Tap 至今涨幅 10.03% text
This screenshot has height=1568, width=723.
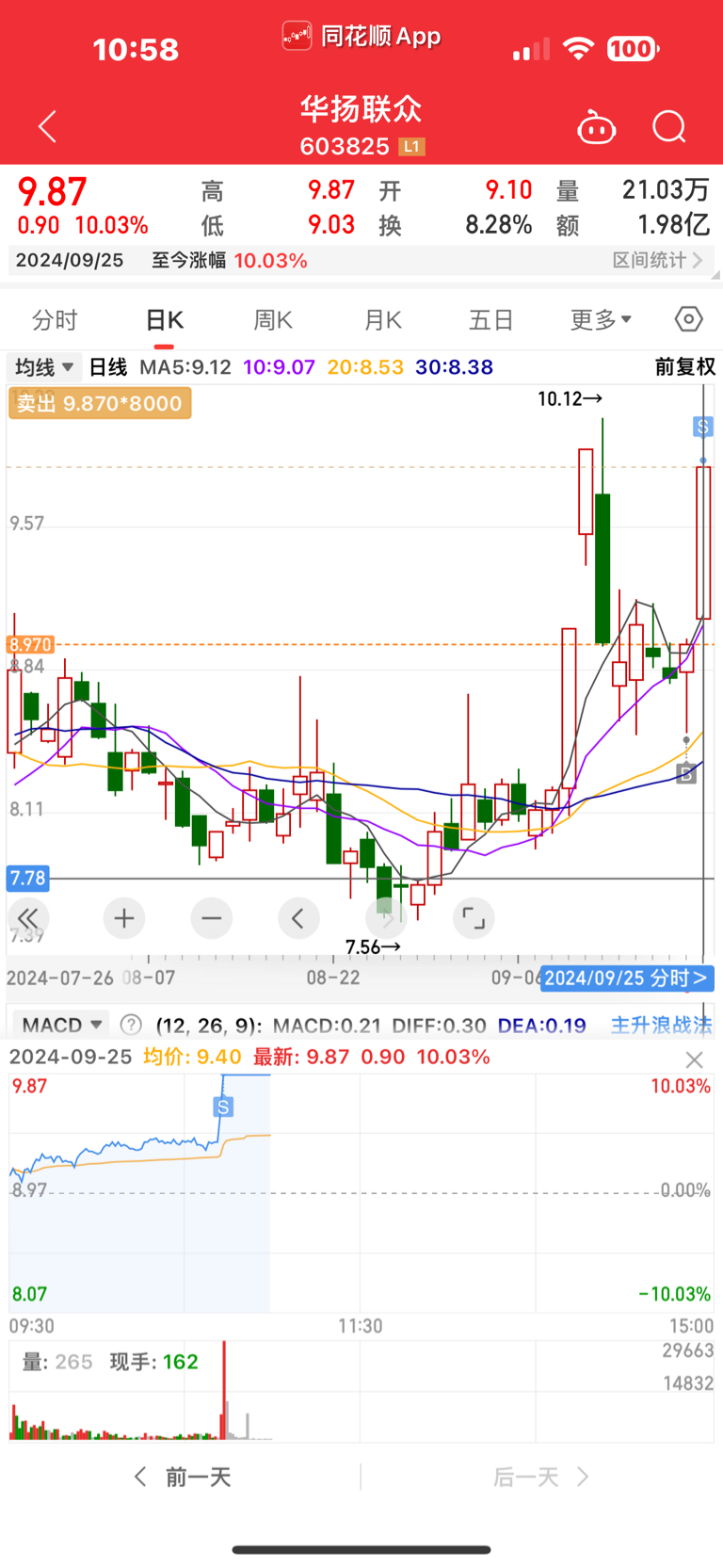(230, 261)
